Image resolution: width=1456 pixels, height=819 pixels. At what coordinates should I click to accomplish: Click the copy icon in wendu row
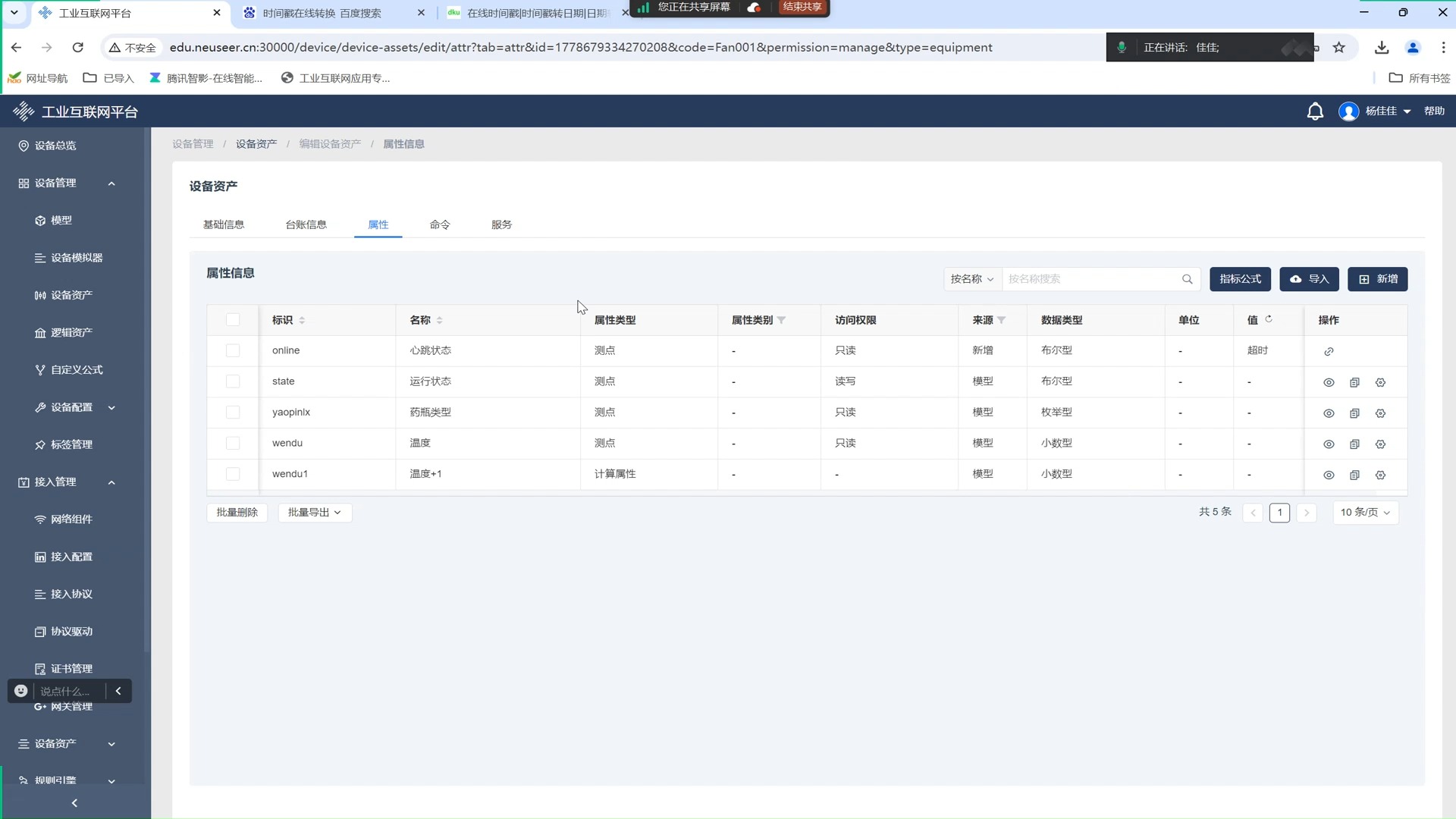tap(1354, 444)
